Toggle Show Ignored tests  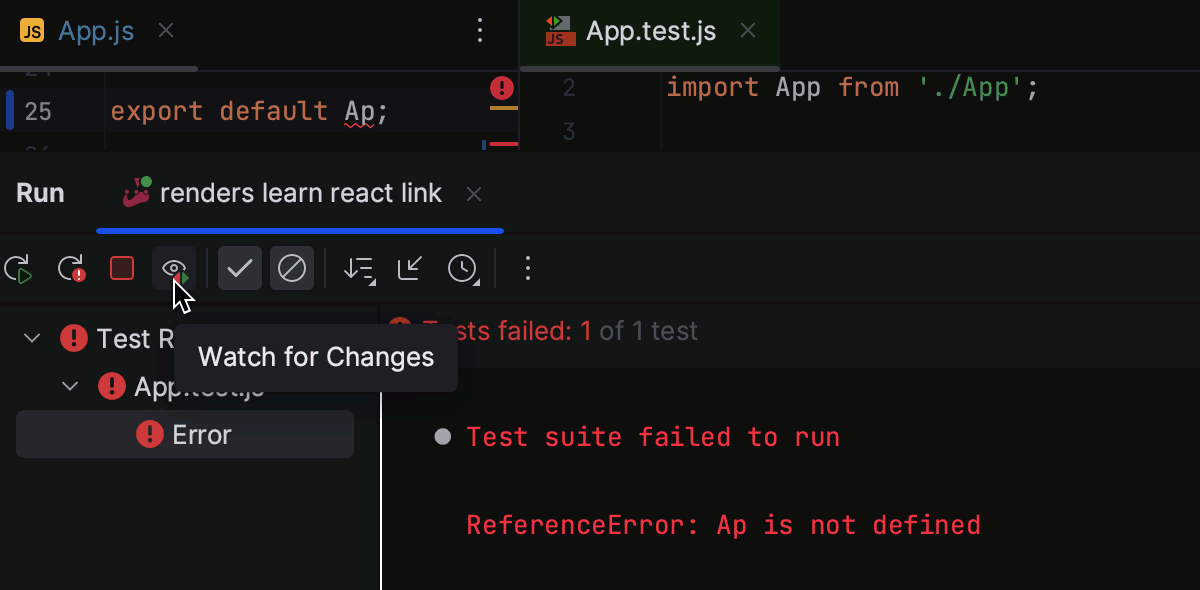click(292, 268)
